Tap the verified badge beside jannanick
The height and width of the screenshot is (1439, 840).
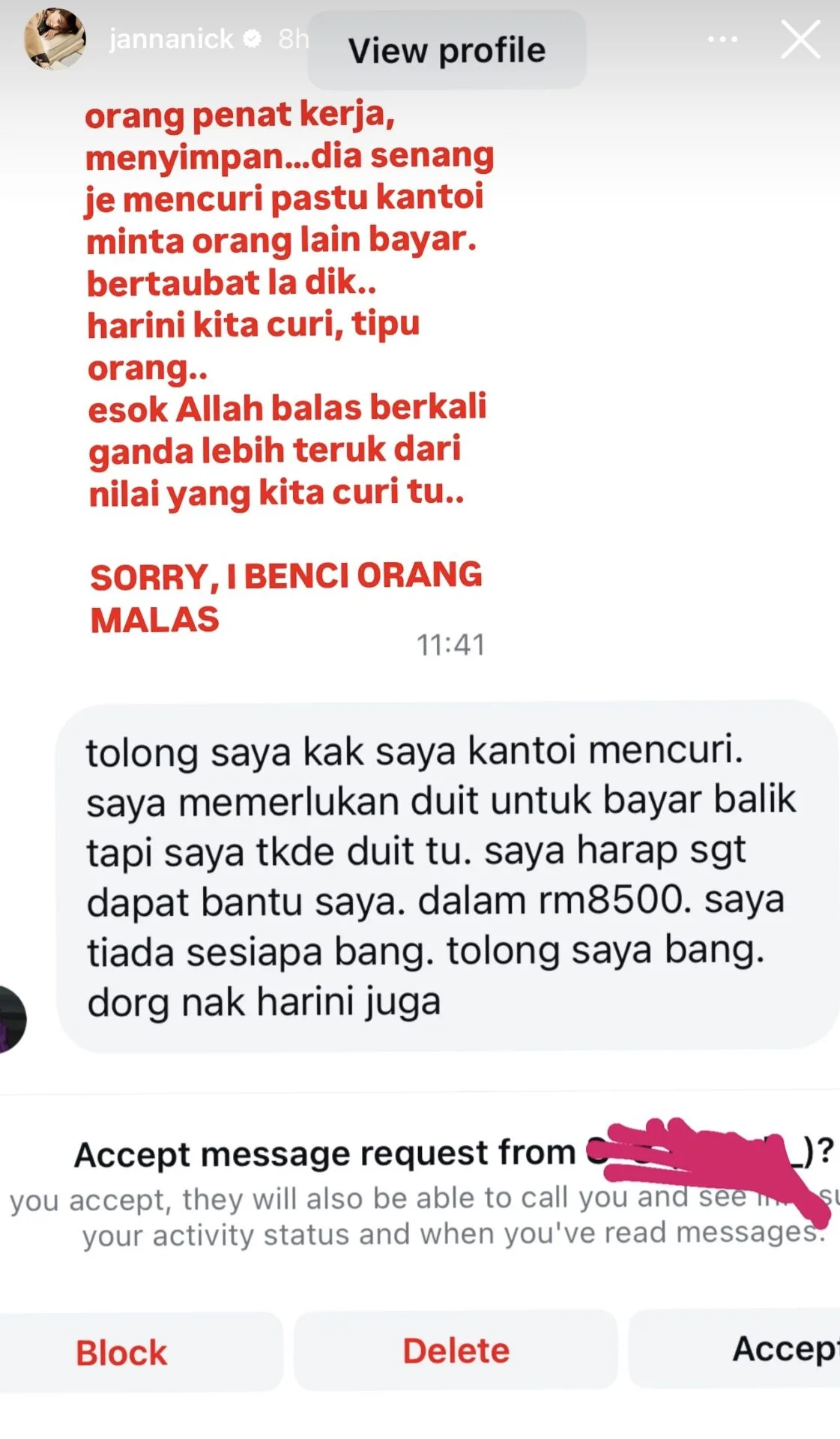(253, 38)
